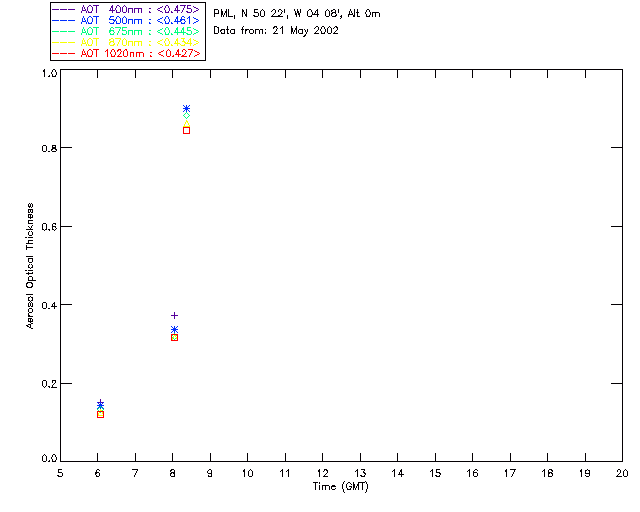Select the PML location header text

pyautogui.click(x=297, y=14)
